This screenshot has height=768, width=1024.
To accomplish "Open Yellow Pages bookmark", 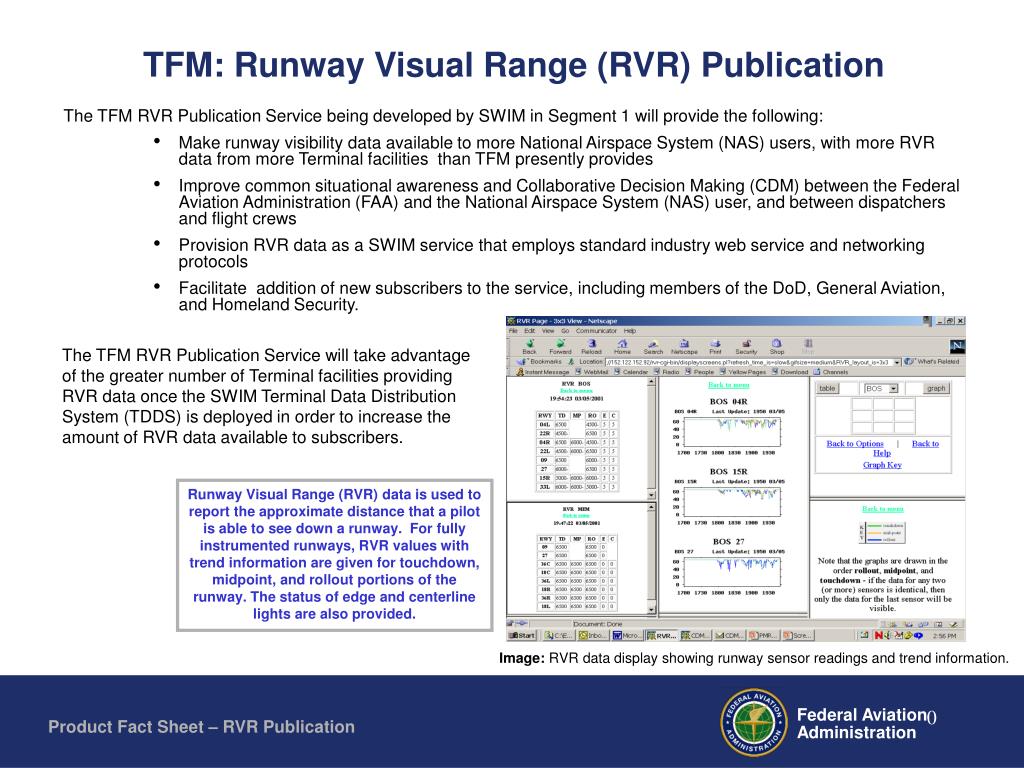I will [x=743, y=372].
